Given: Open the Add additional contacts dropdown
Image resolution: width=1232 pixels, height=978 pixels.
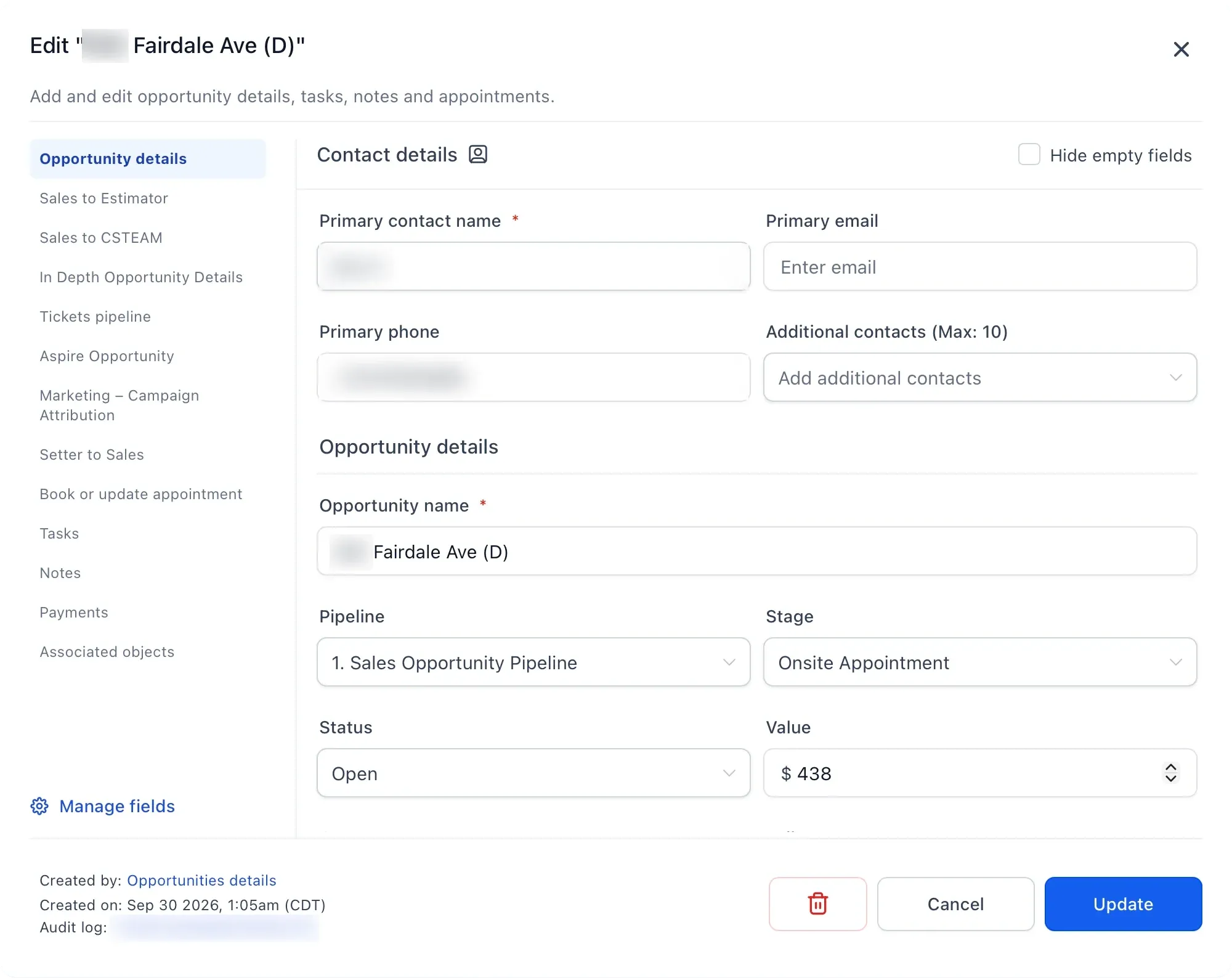Looking at the screenshot, I should 980,377.
